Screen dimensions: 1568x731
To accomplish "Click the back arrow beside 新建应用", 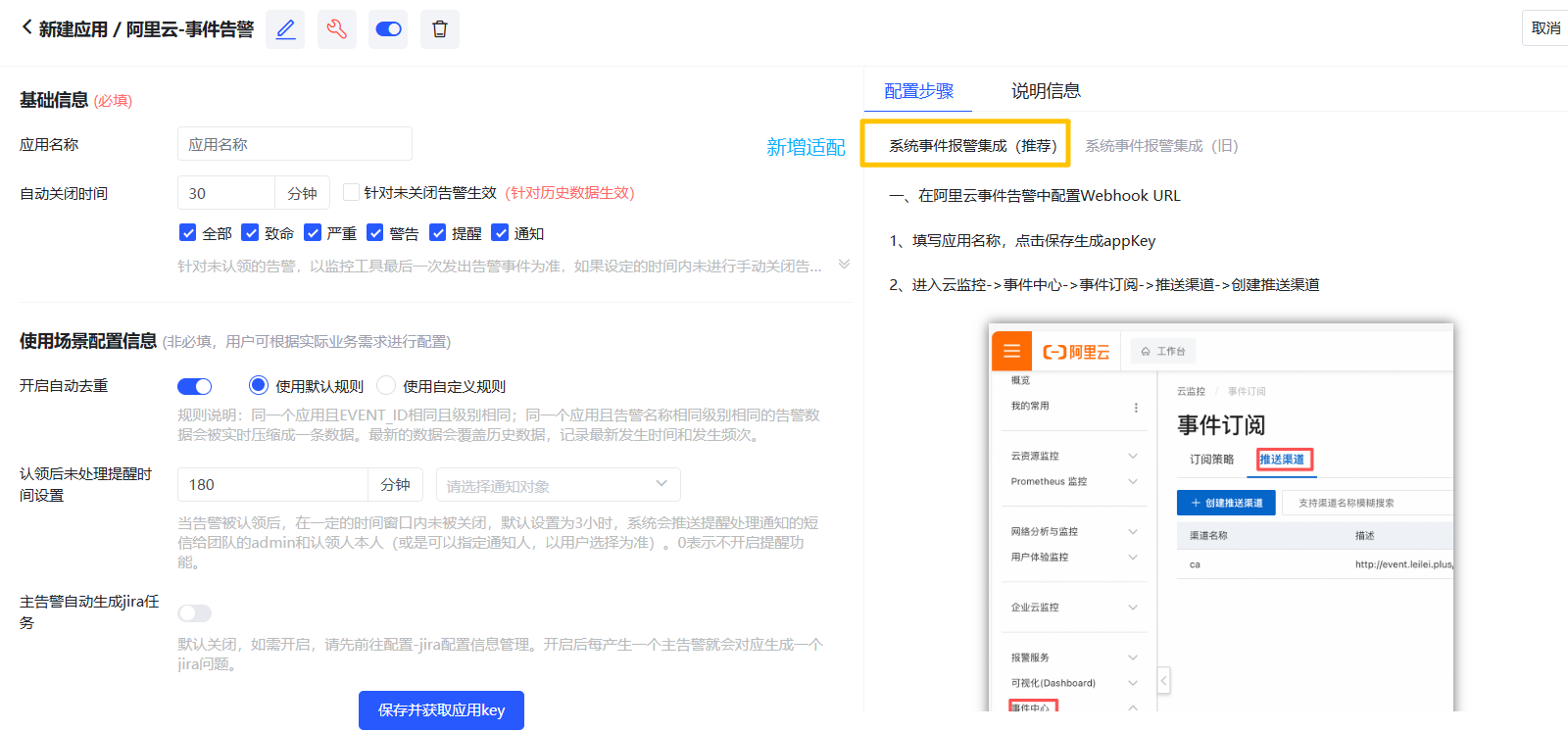I will click(x=26, y=27).
